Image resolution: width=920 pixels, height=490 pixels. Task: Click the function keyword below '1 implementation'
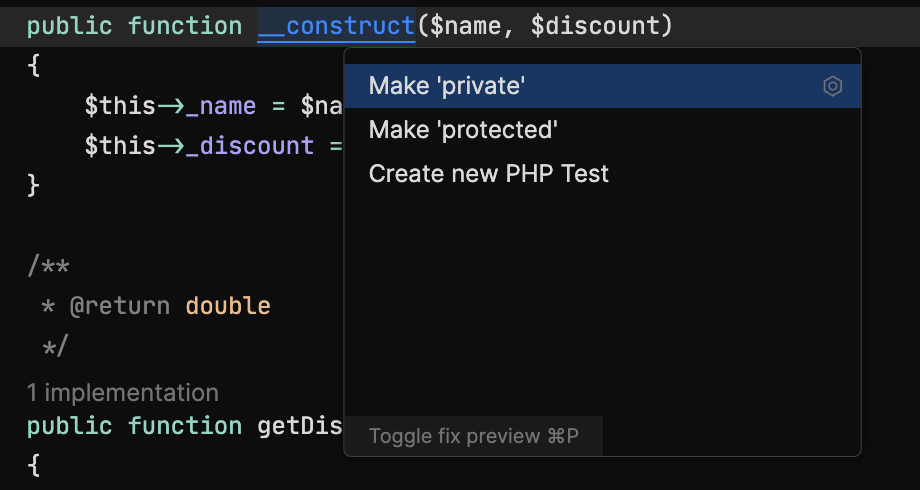click(185, 427)
